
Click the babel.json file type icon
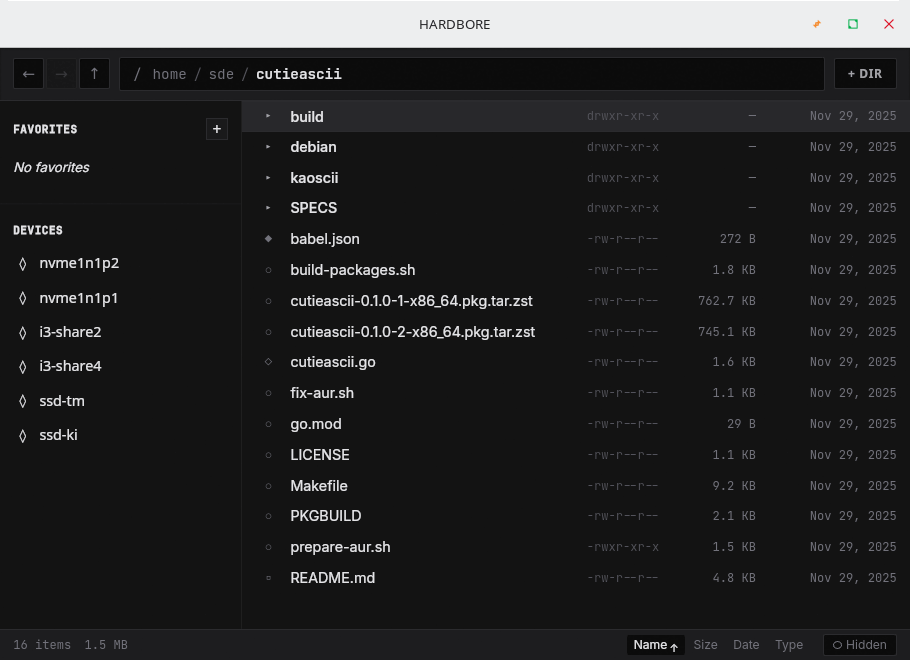tap(268, 239)
